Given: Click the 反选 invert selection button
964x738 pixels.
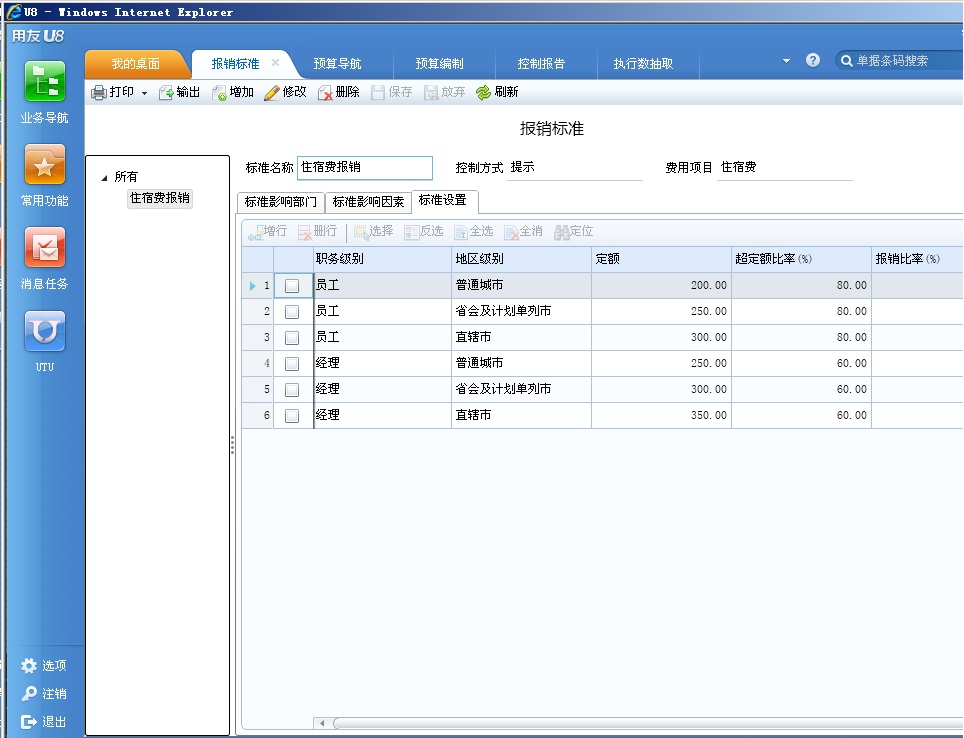Looking at the screenshot, I should click(x=424, y=231).
